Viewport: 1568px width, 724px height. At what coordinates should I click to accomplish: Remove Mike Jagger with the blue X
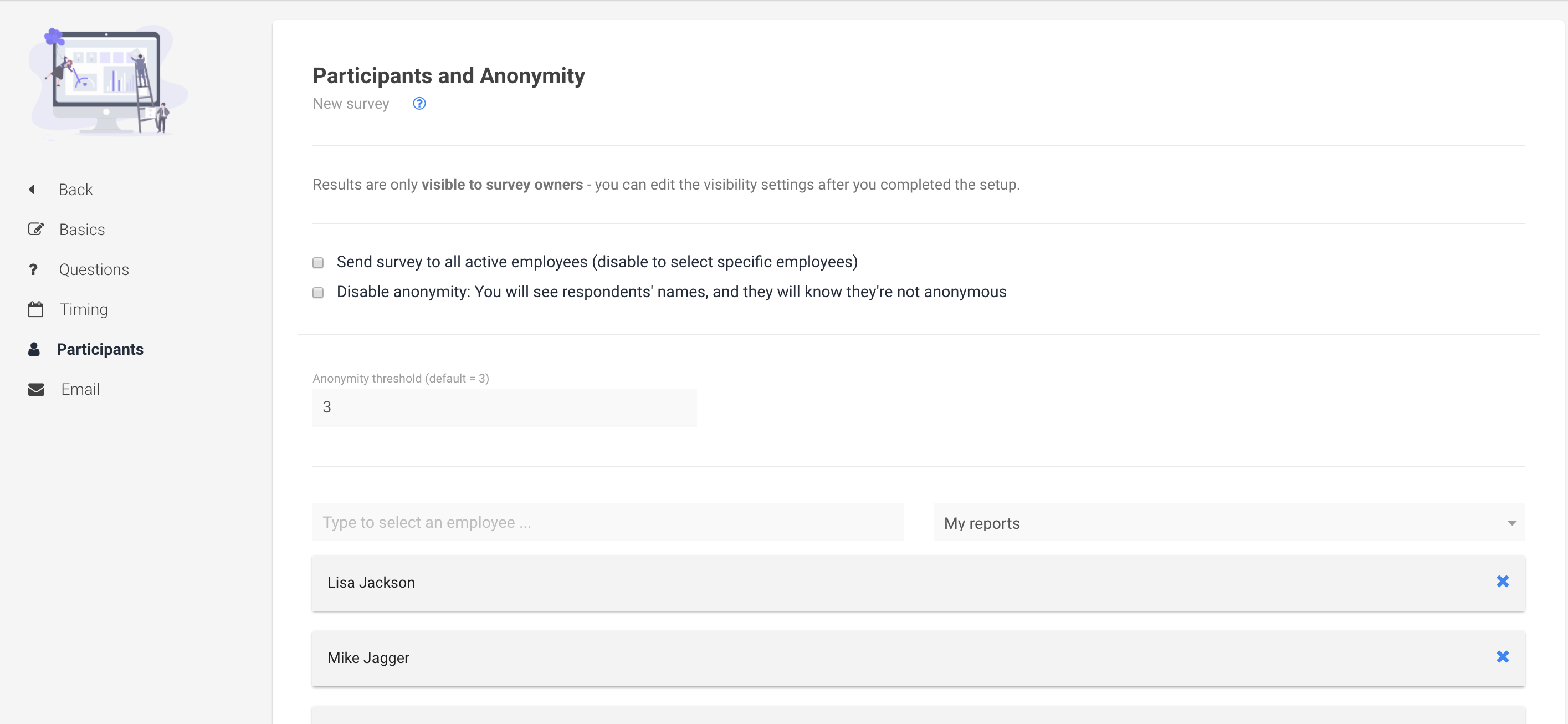[1502, 656]
